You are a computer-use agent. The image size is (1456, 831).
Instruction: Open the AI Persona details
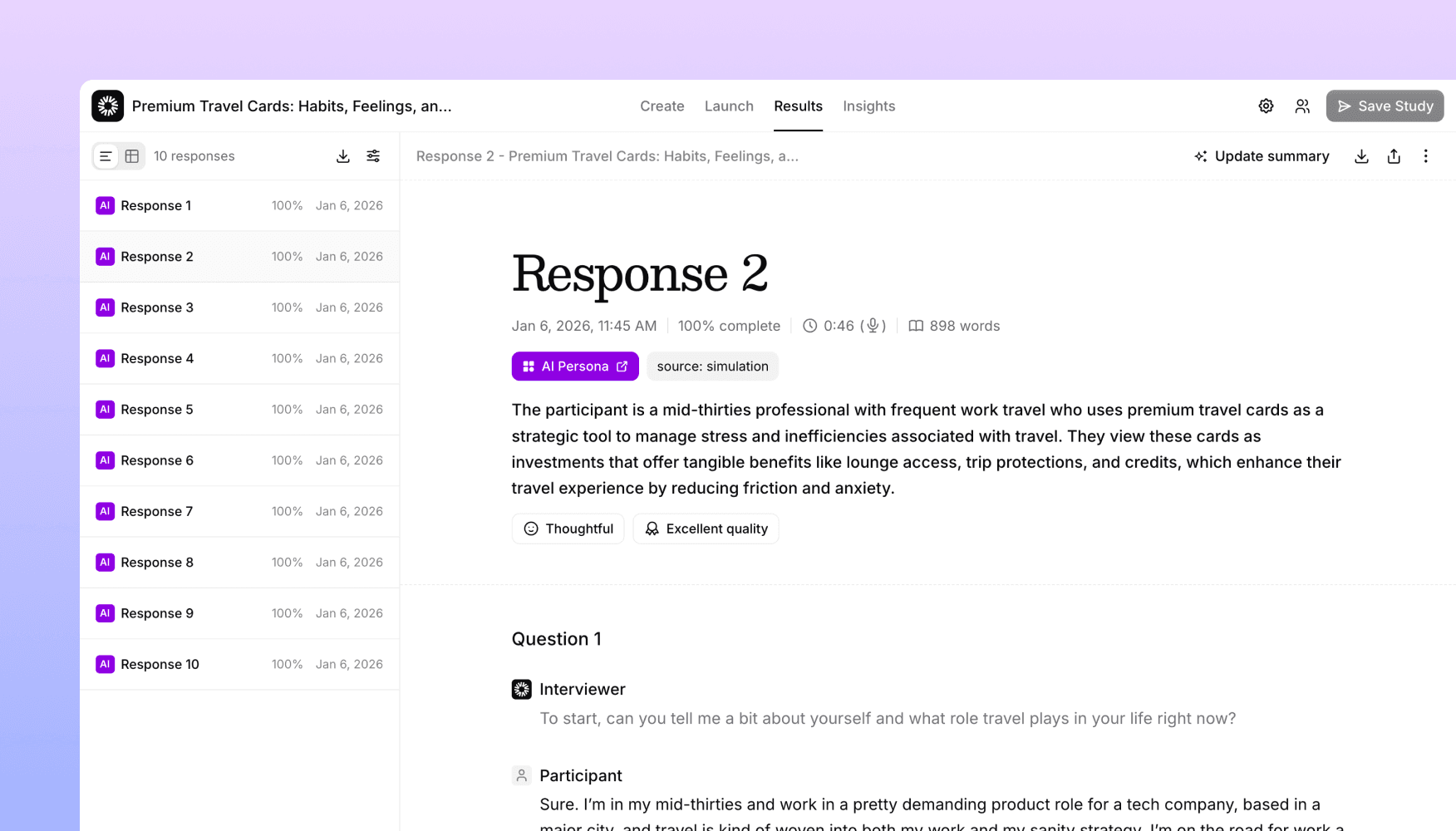[574, 366]
